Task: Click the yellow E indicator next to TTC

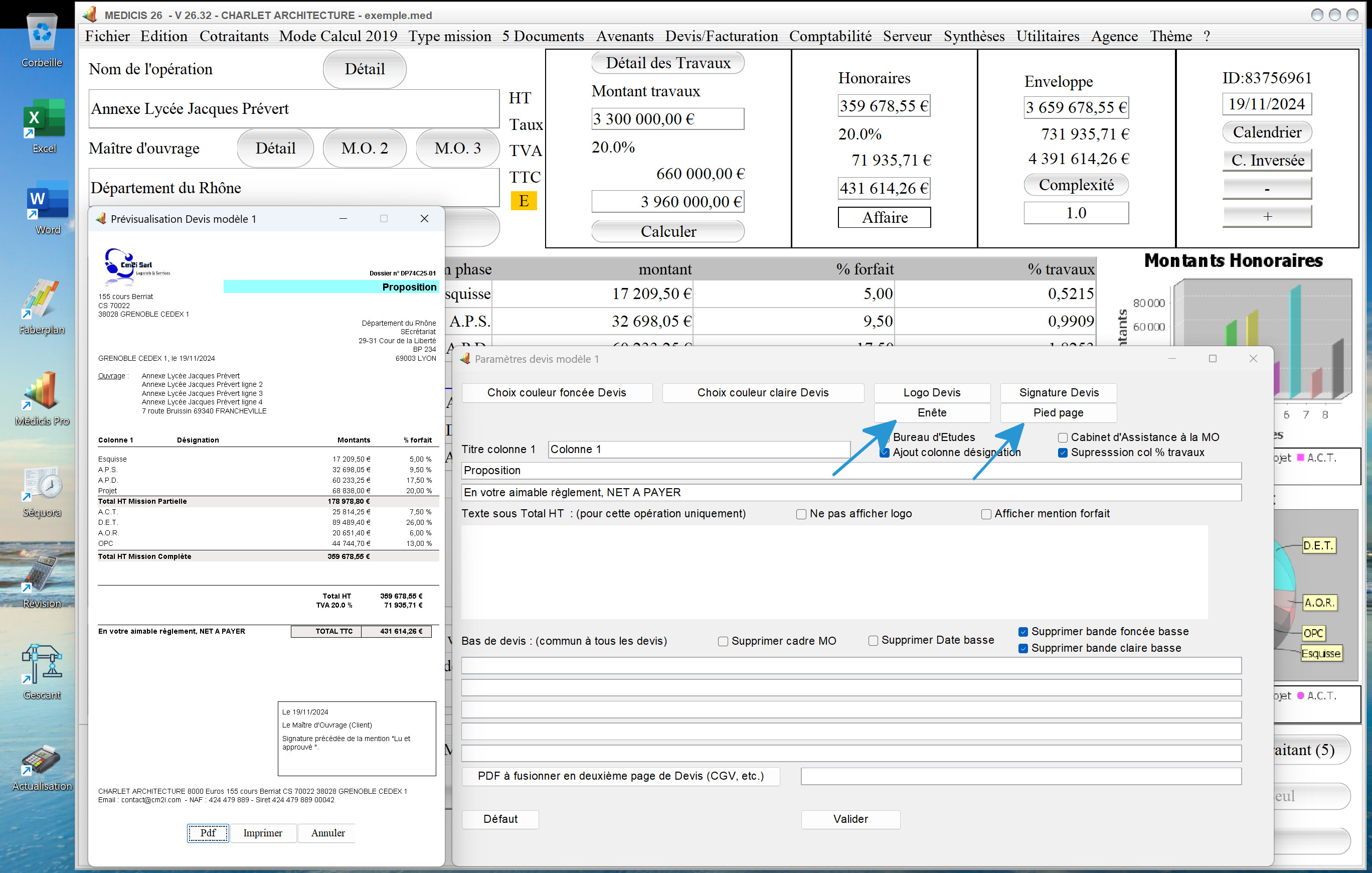Action: (x=524, y=201)
